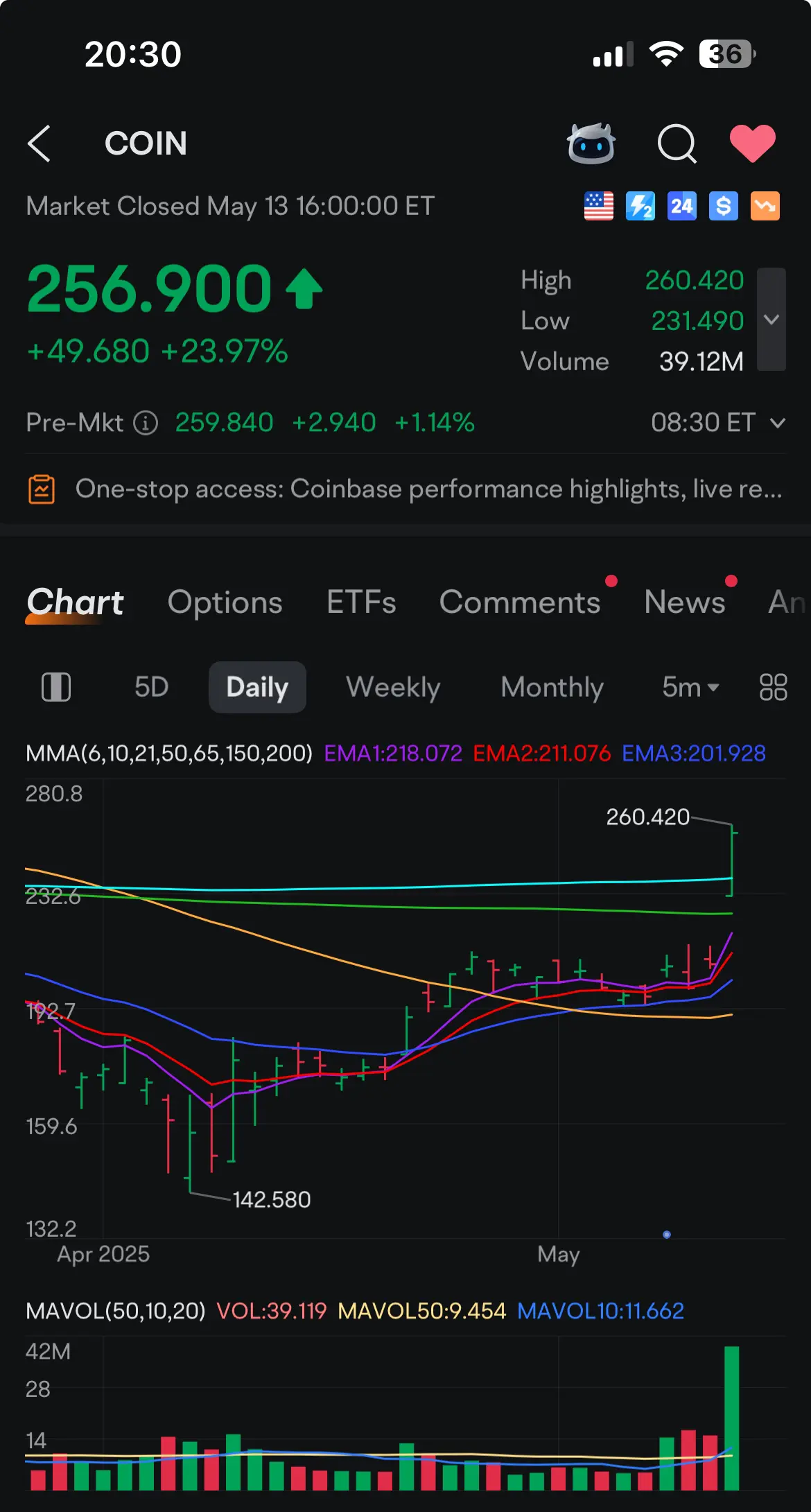Open search with the magnifier icon
Viewport: 811px width, 1512px height.
[677, 144]
